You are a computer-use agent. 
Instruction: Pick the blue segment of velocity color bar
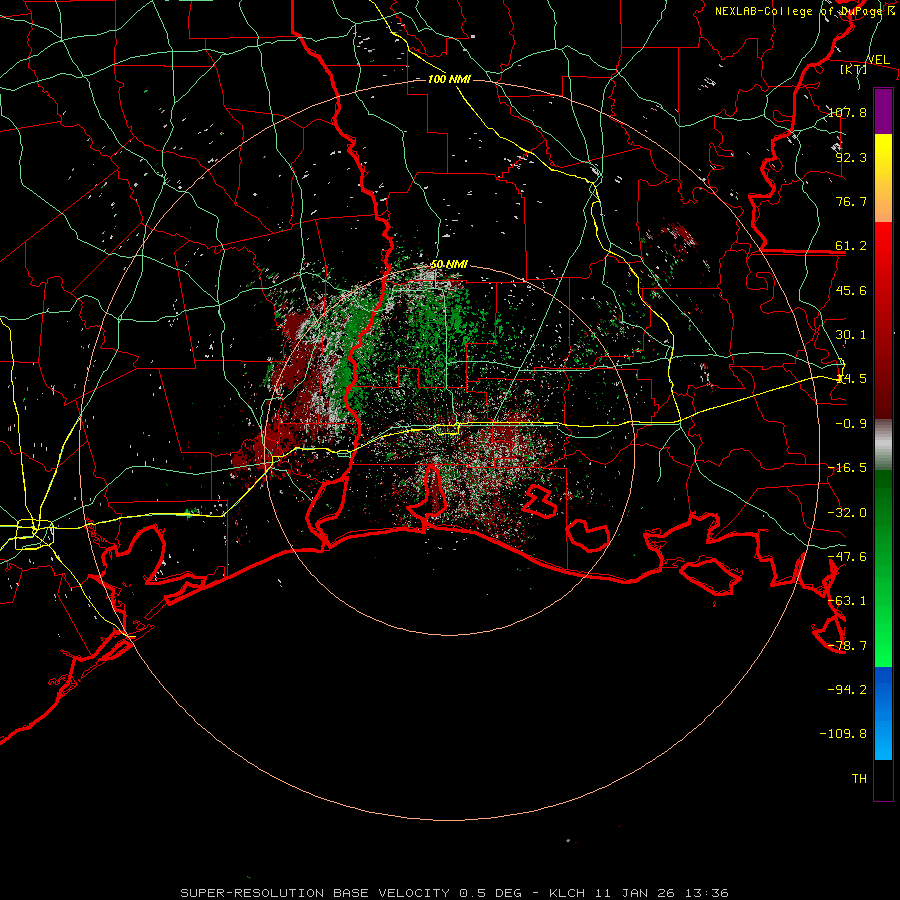(x=883, y=689)
